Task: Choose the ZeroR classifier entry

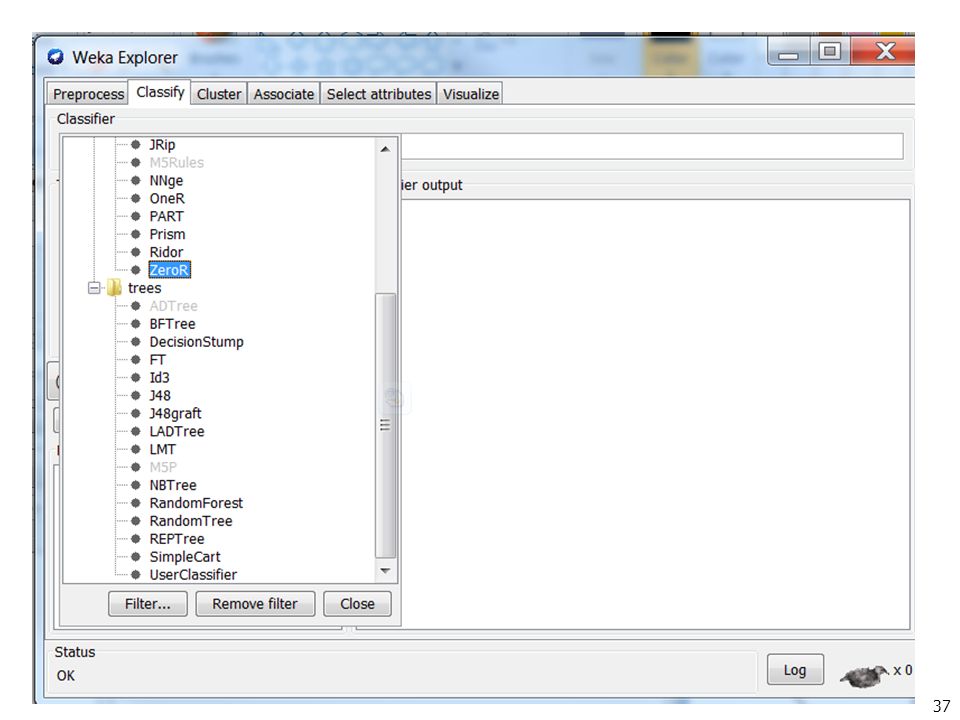Action: (x=170, y=270)
